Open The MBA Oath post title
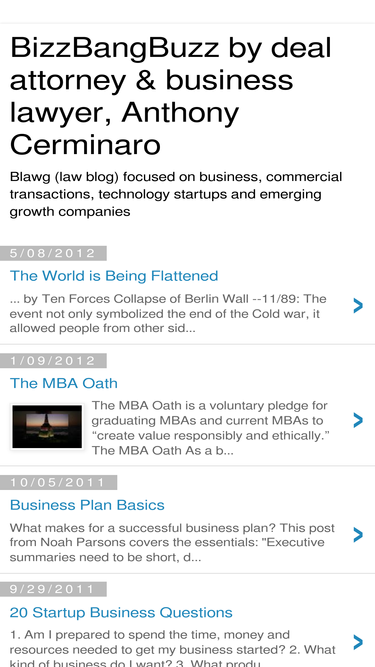 64,383
